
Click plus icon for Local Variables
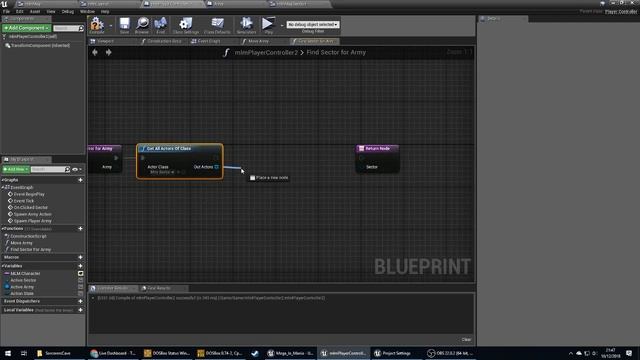coord(80,310)
